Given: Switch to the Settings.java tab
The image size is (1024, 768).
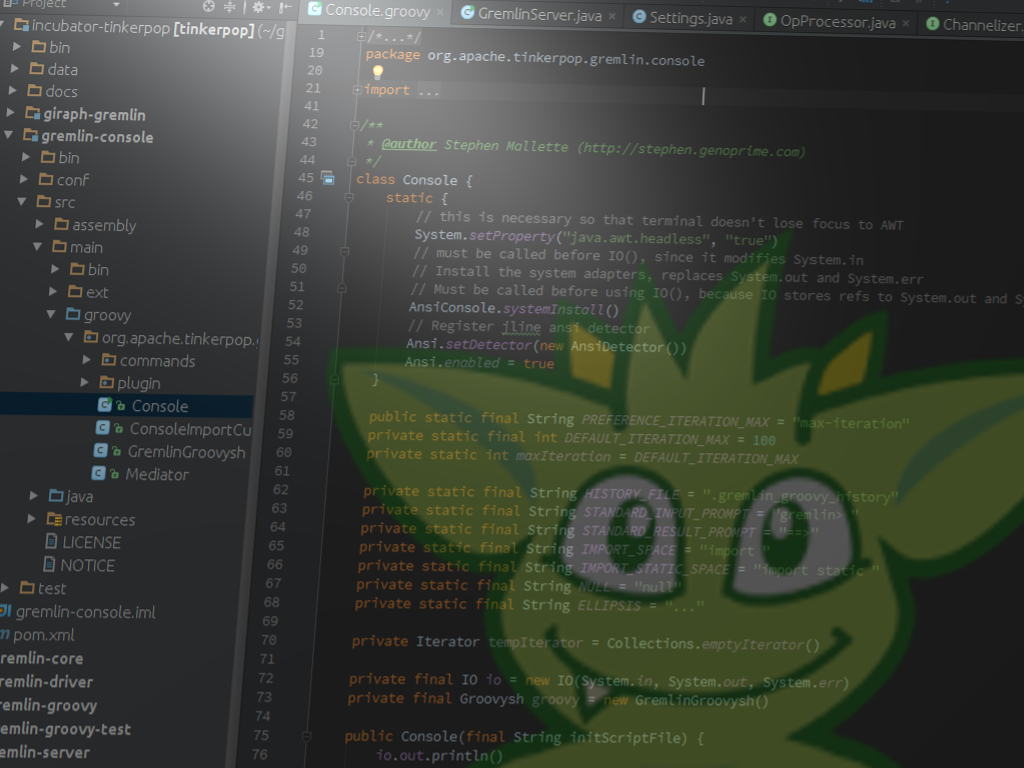Looking at the screenshot, I should click(690, 16).
